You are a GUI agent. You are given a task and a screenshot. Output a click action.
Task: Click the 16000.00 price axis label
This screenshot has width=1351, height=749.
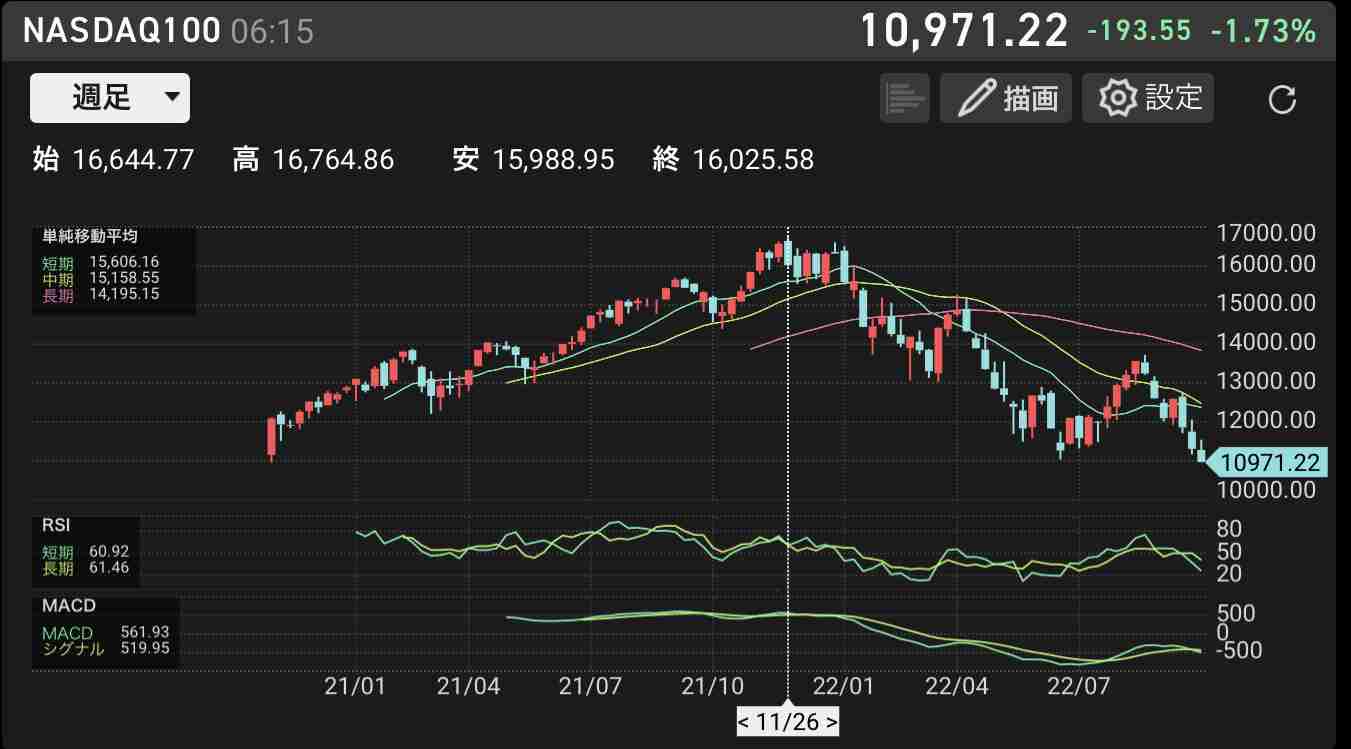point(1266,264)
